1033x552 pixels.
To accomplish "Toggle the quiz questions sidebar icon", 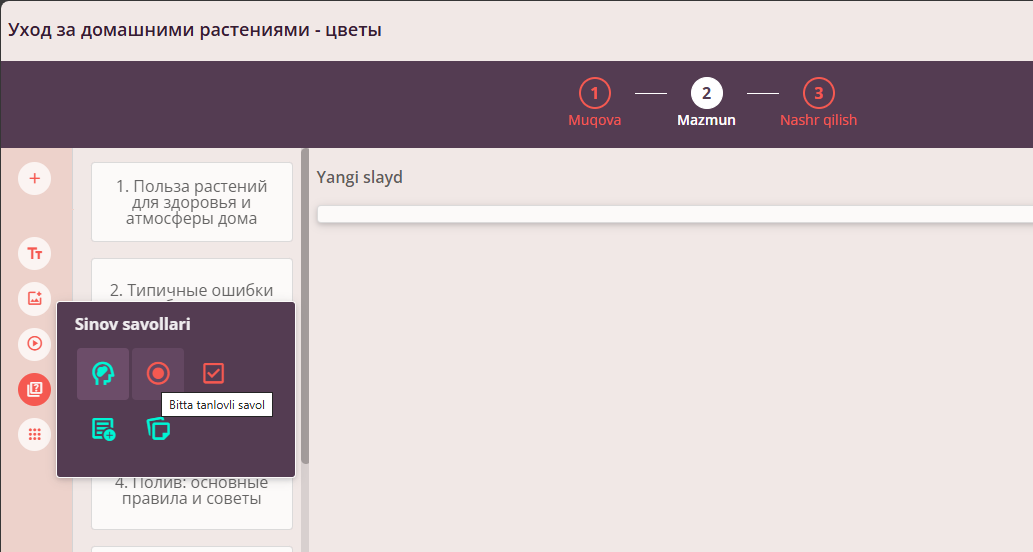I will pyautogui.click(x=34, y=389).
